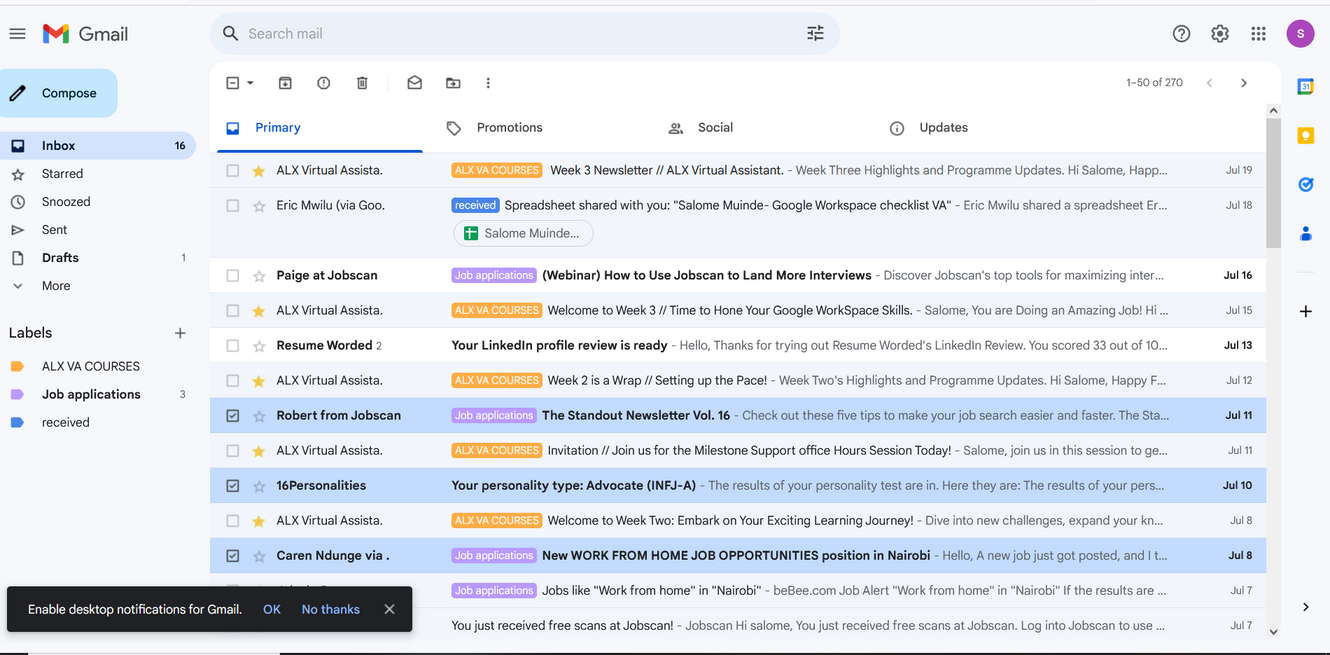Delete selected emails with trash icon
The width and height of the screenshot is (1330, 655).
coord(362,83)
